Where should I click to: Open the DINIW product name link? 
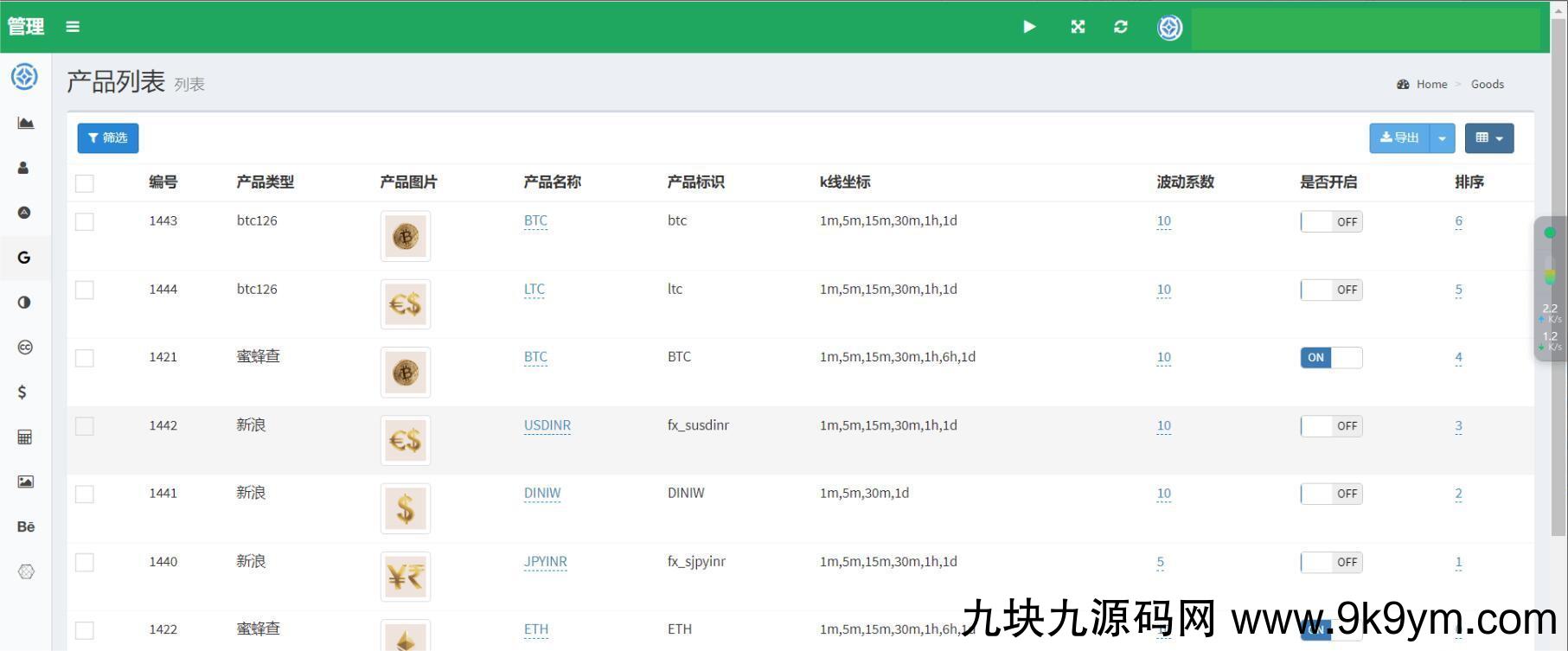click(x=542, y=493)
